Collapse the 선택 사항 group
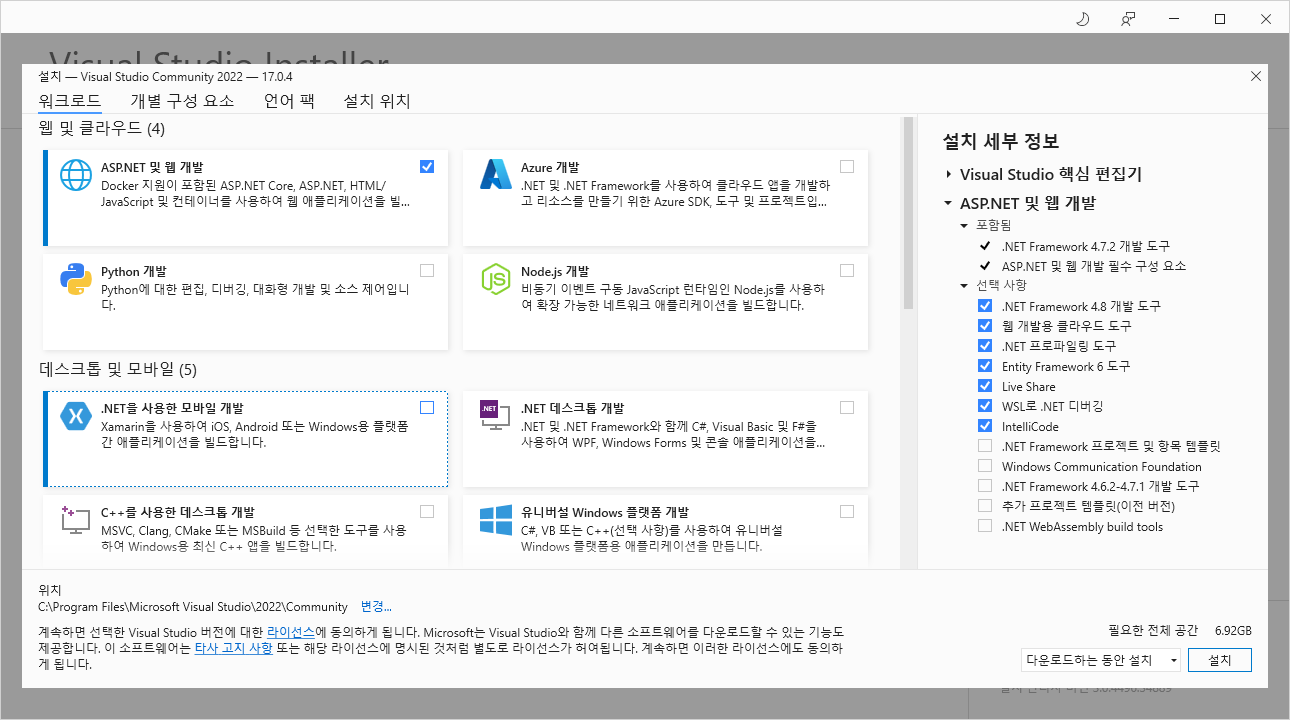 tap(964, 286)
